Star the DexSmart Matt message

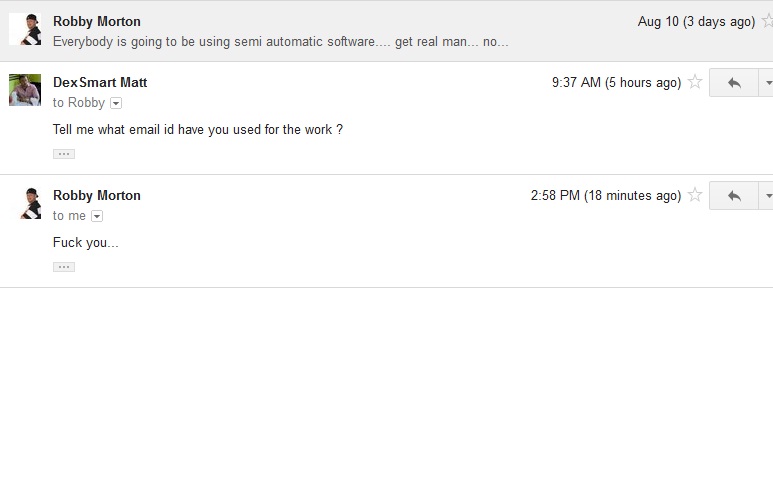pyautogui.click(x=695, y=82)
